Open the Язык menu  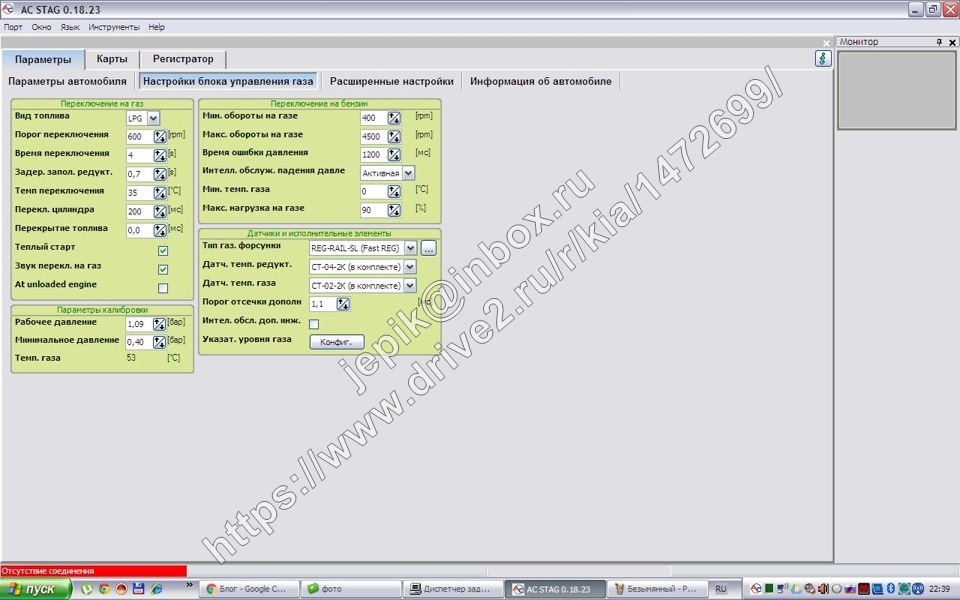pos(70,27)
